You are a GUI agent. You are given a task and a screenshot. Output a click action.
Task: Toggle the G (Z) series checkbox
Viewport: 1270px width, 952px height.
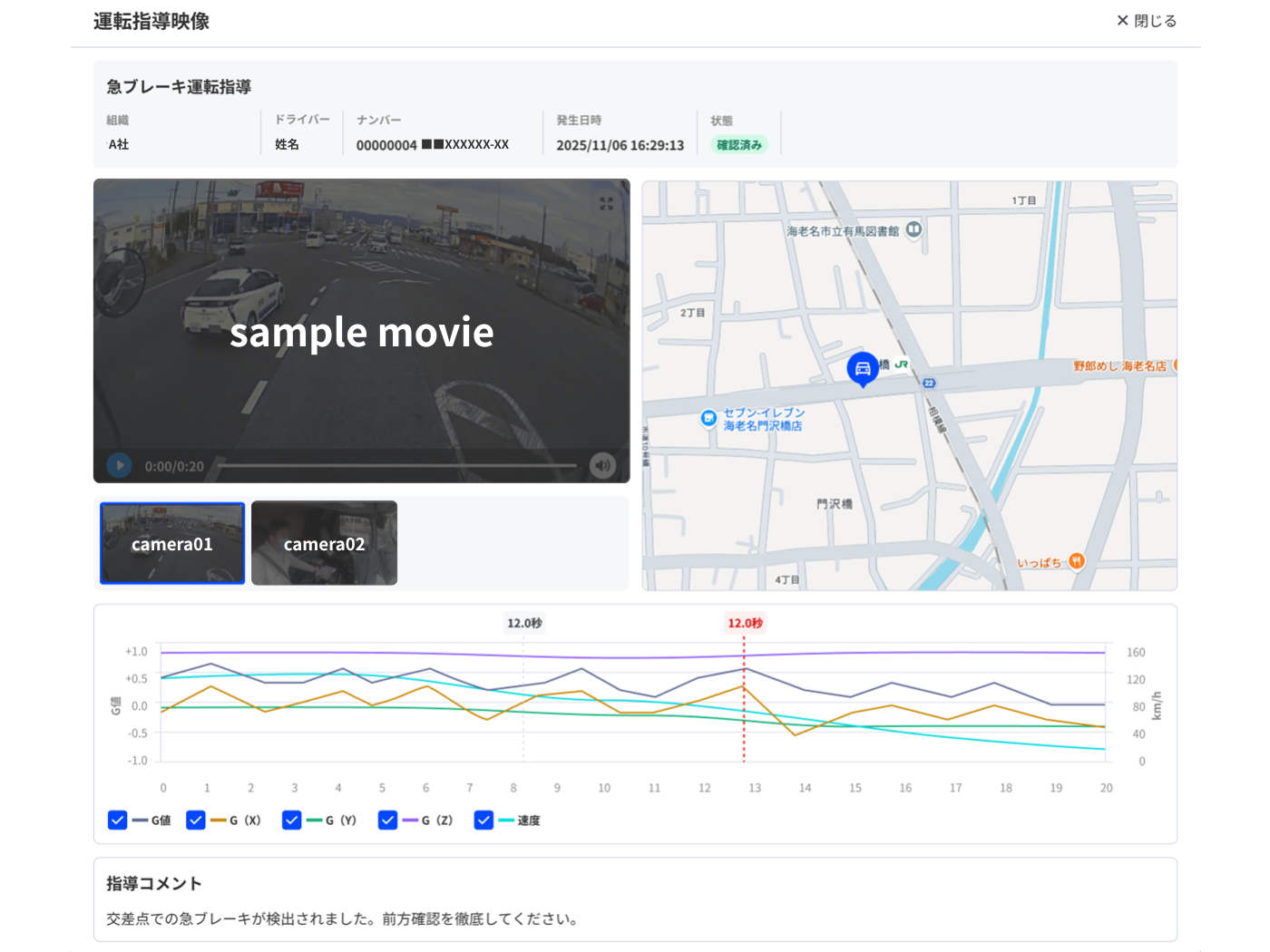click(388, 820)
